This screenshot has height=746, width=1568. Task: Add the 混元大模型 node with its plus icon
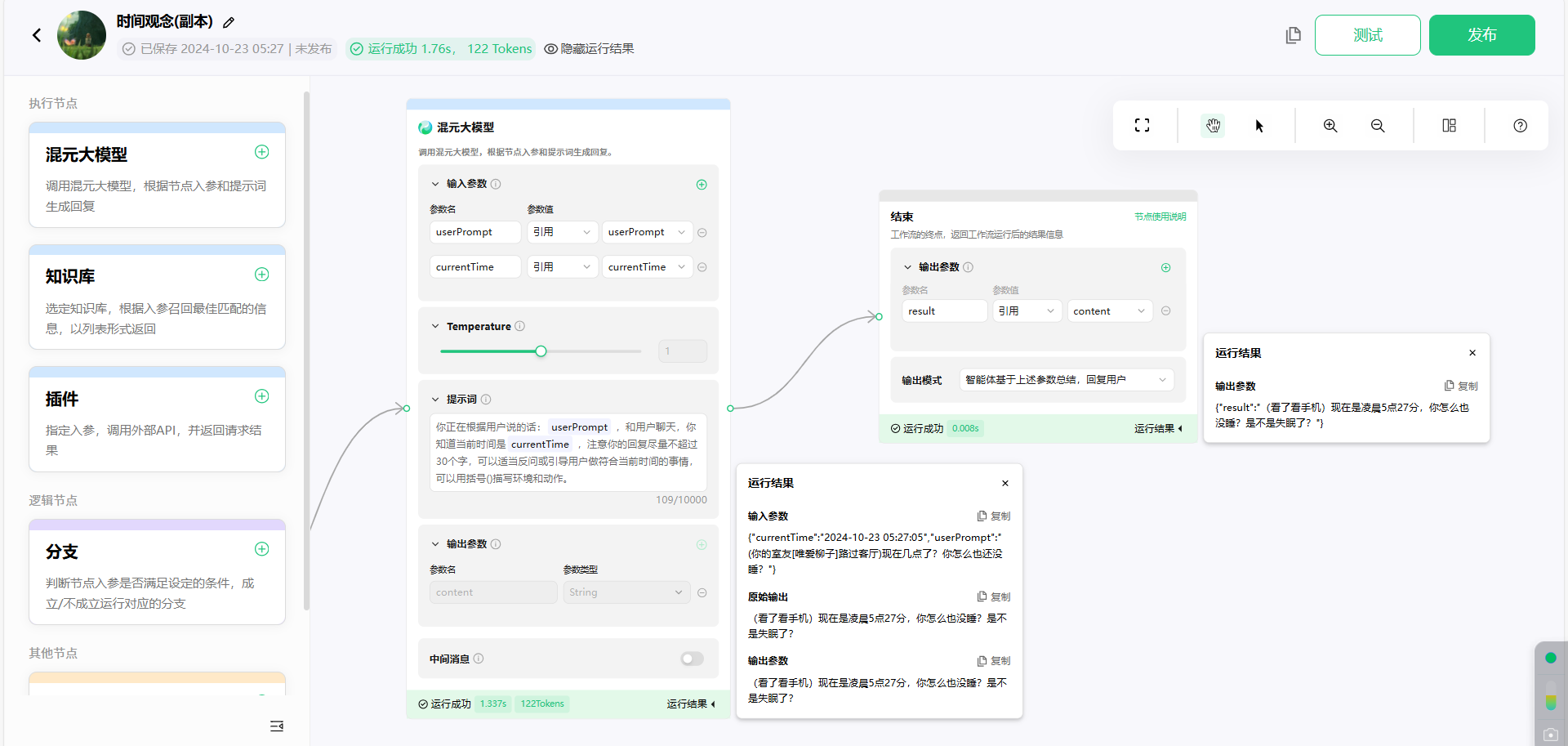coord(262,152)
